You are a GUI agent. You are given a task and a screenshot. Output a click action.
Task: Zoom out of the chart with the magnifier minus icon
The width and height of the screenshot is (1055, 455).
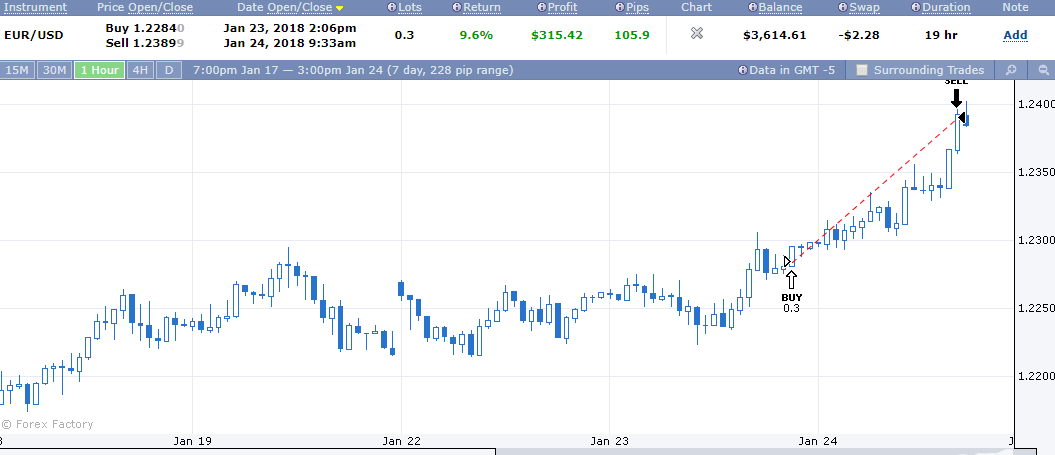coord(1044,70)
